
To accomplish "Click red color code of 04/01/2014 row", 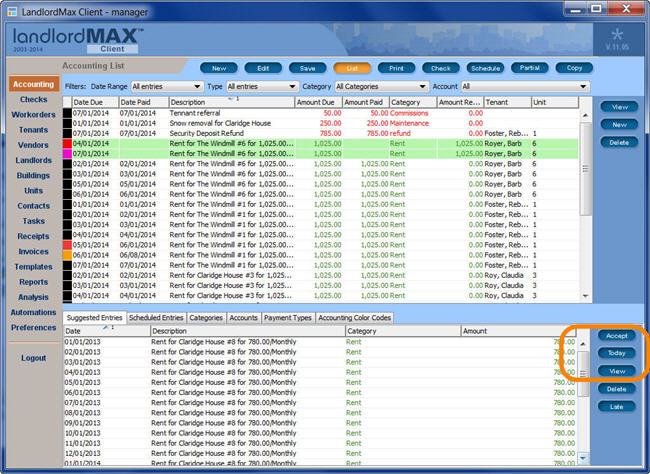I will (x=67, y=143).
